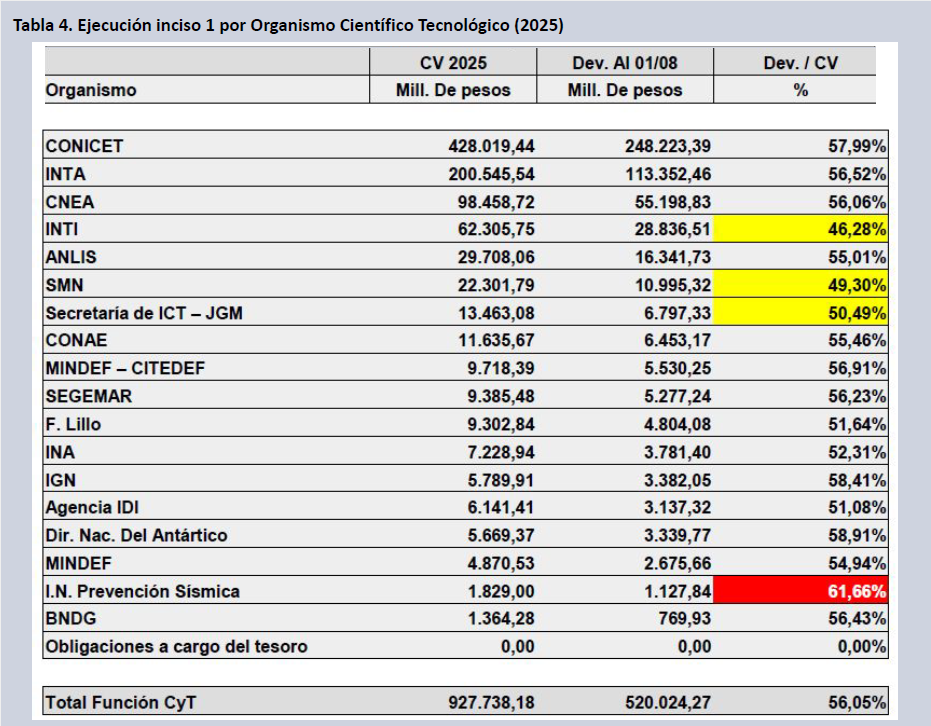Image resolution: width=931 pixels, height=726 pixels.
Task: Click the 'MINDEF – CITEDEF' row label
Action: tap(125, 368)
